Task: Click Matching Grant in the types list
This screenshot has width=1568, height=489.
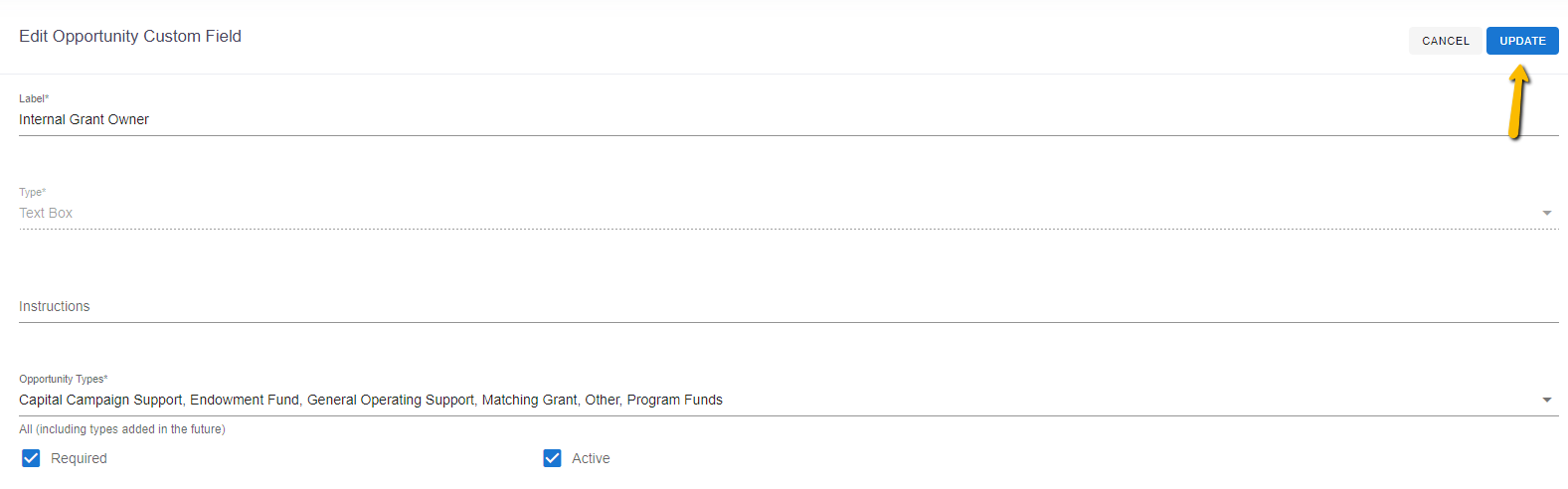Action: point(529,400)
